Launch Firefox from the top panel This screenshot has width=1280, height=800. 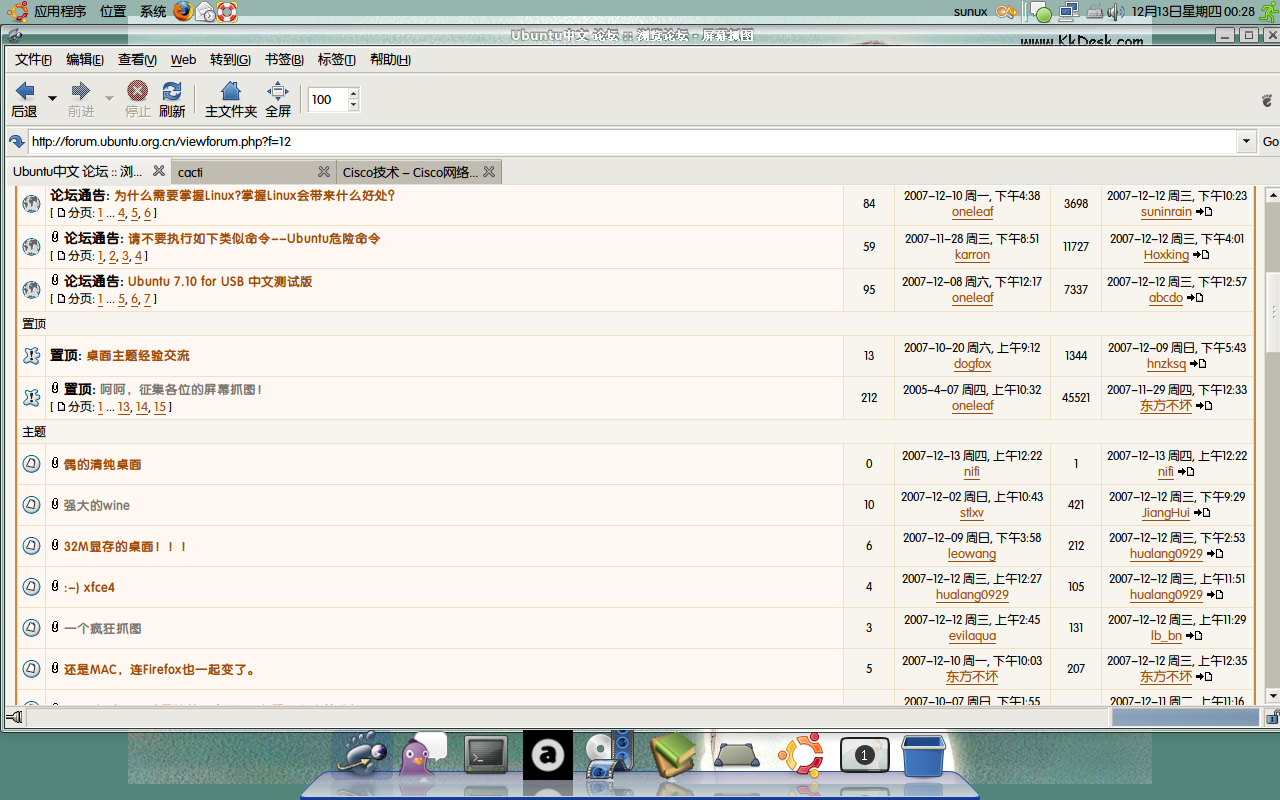point(183,11)
